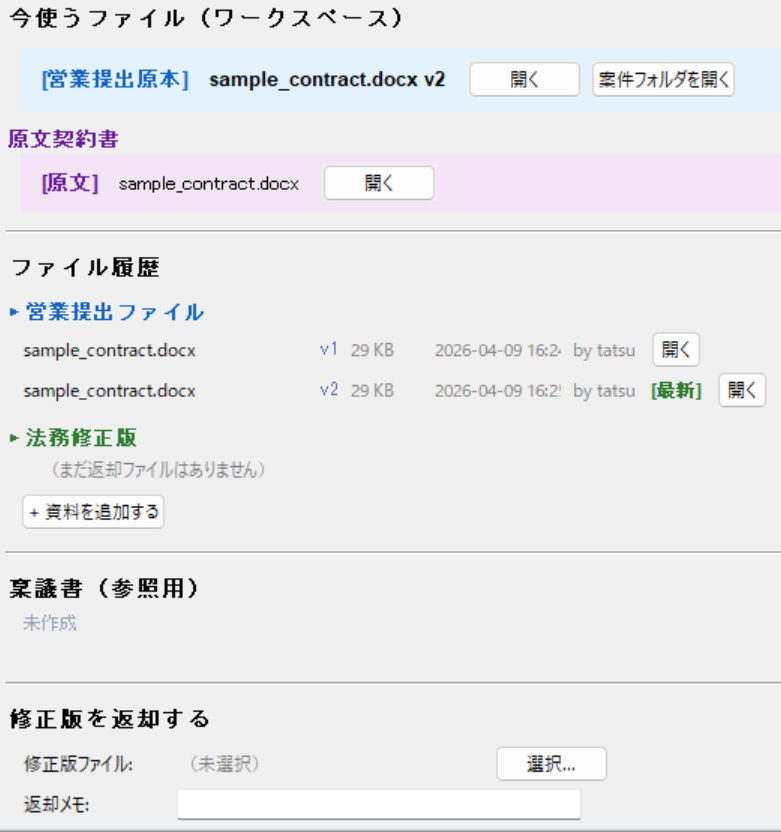This screenshot has height=832, width=781.
Task: Select the v1 row filename sample_contract.docx
Action: click(x=109, y=350)
